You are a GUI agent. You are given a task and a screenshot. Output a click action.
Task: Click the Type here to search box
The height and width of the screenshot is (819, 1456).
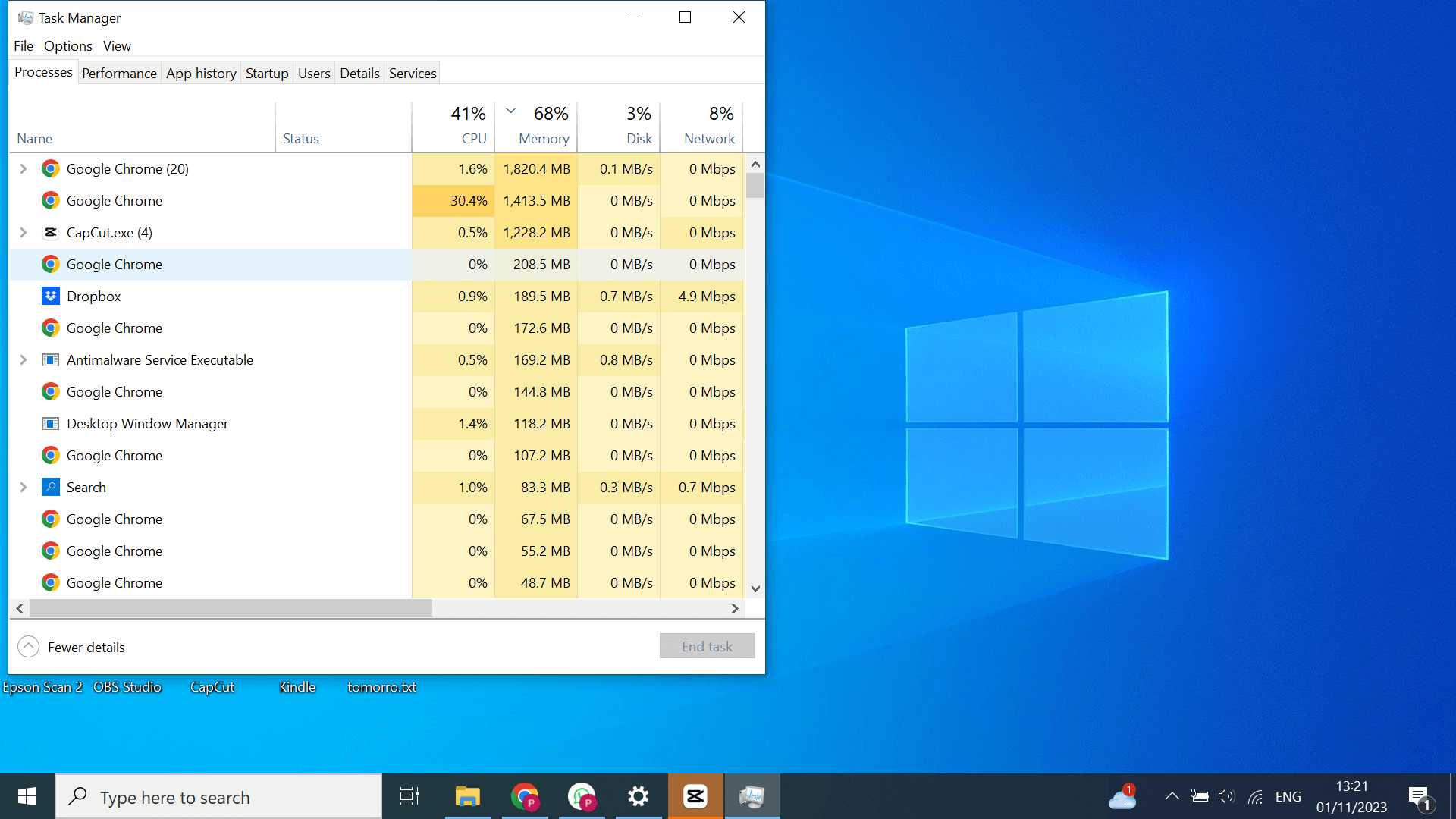point(220,798)
